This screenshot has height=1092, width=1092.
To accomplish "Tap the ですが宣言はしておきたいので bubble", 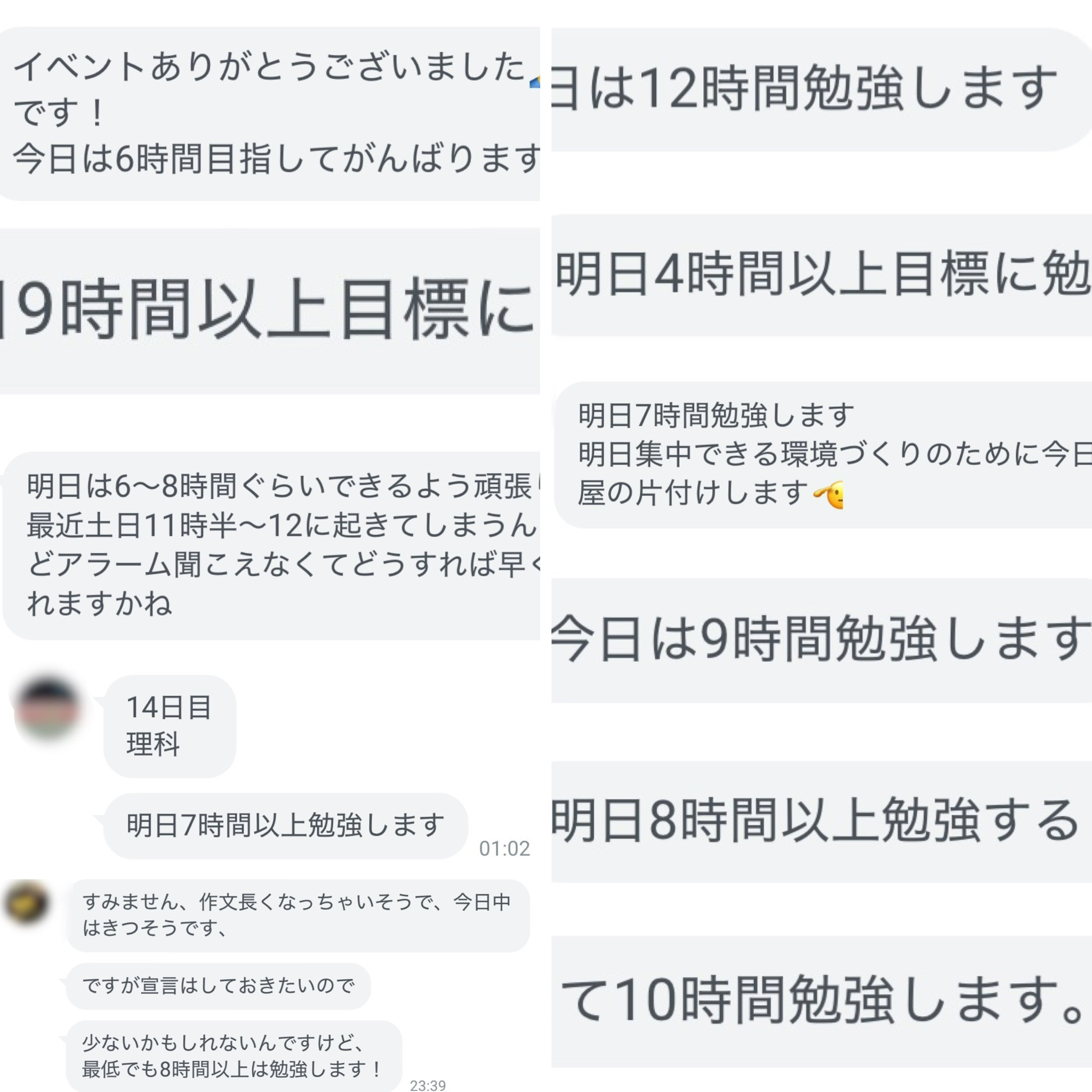I will coord(218,986).
